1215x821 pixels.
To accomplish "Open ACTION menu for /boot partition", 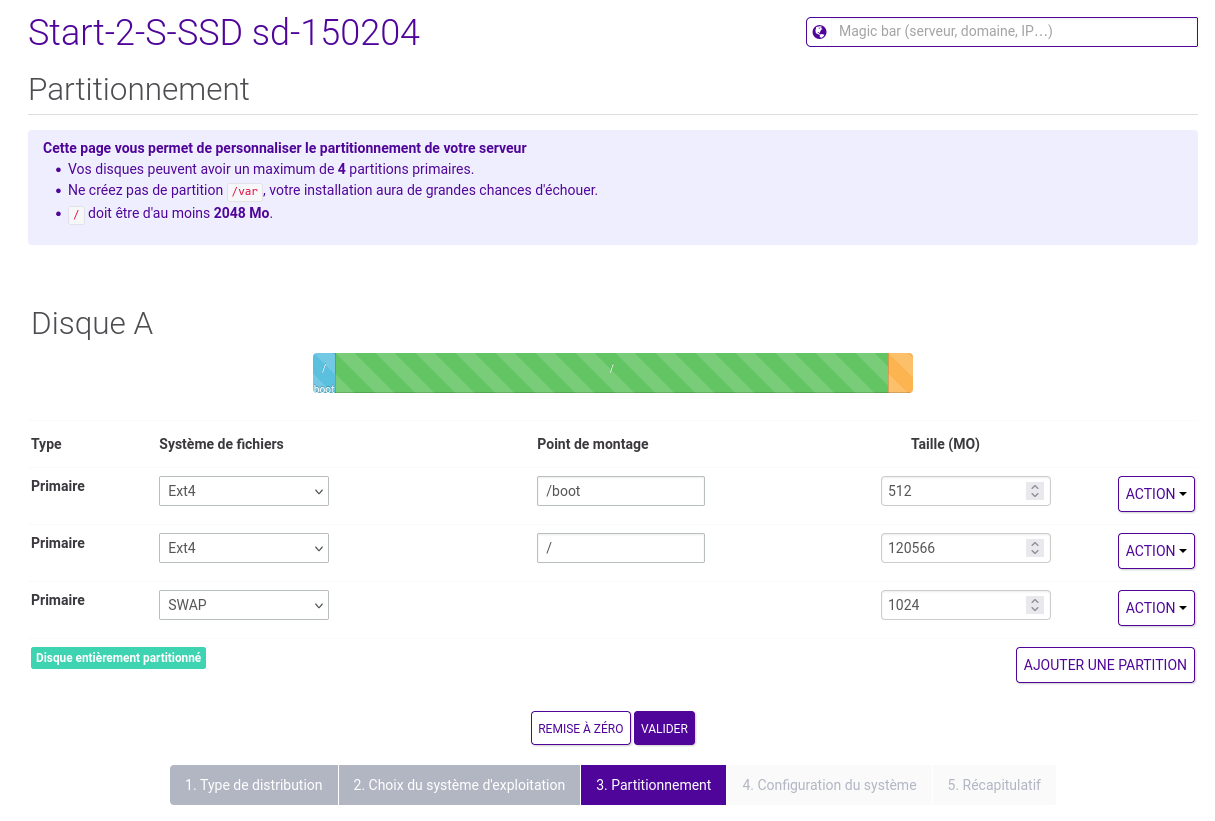I will click(1156, 494).
